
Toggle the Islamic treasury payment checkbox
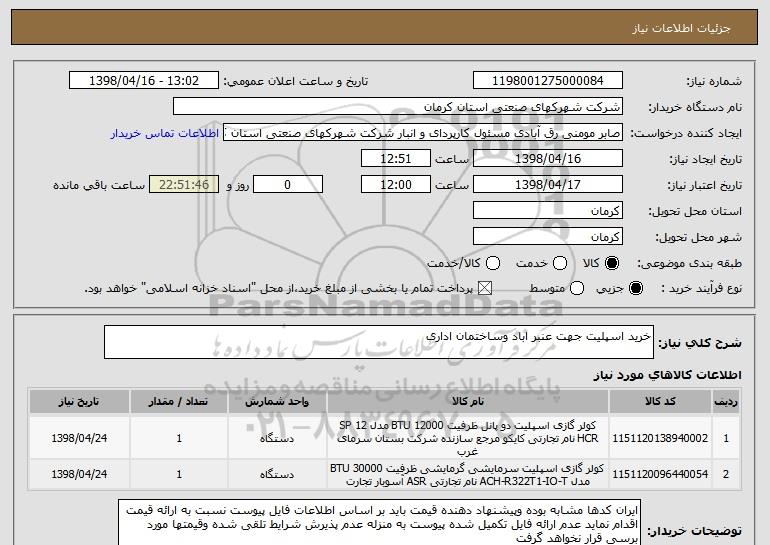[x=485, y=289]
